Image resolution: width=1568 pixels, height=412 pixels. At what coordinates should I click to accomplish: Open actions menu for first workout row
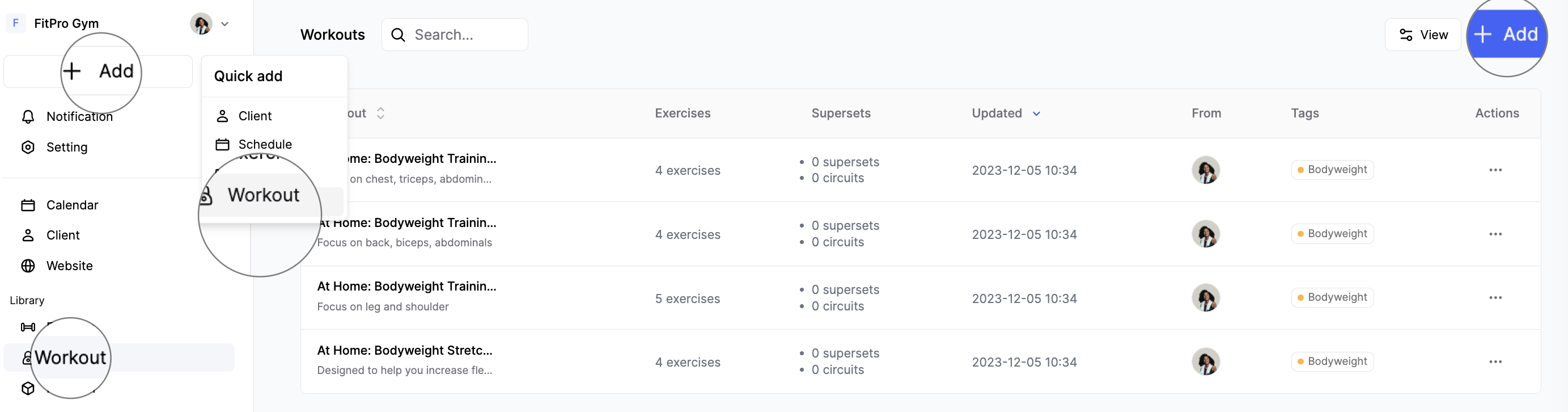[x=1495, y=170]
